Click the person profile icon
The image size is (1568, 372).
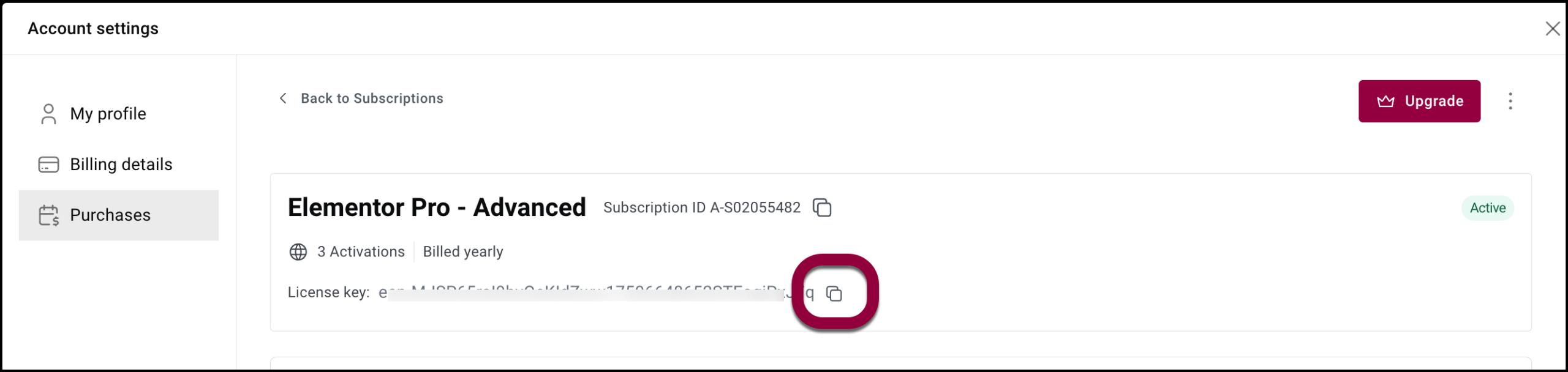pos(48,114)
